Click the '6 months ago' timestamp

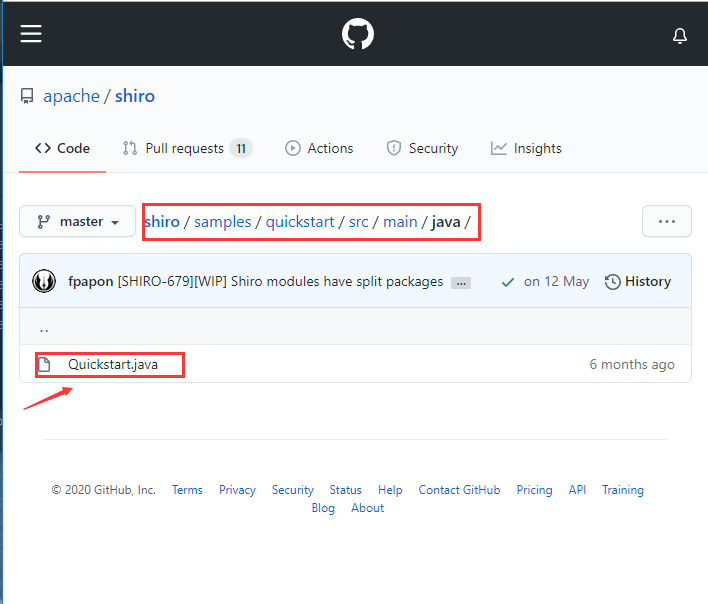pos(632,364)
